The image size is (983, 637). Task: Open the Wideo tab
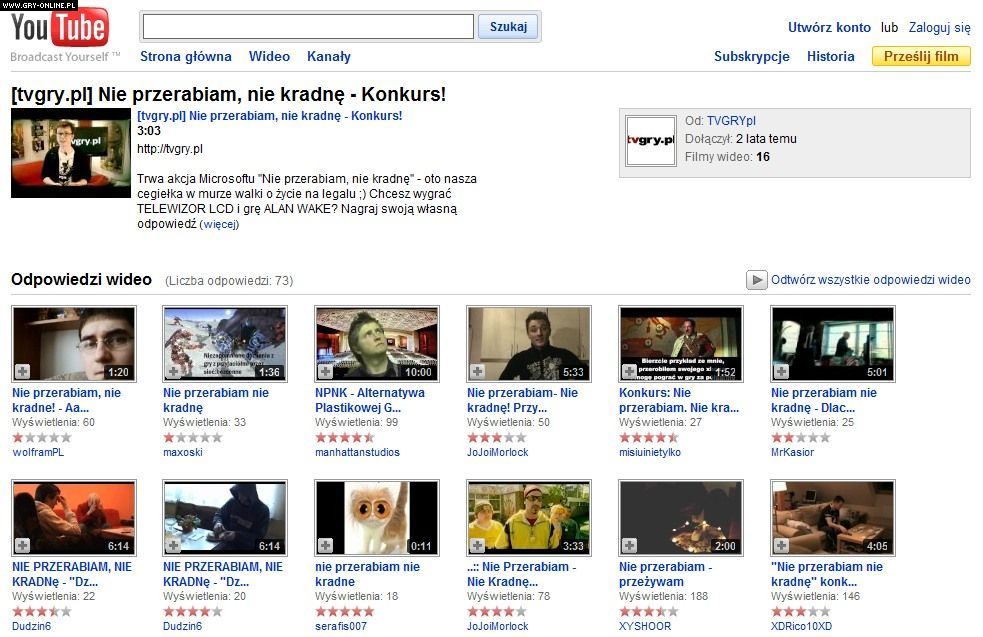[269, 57]
